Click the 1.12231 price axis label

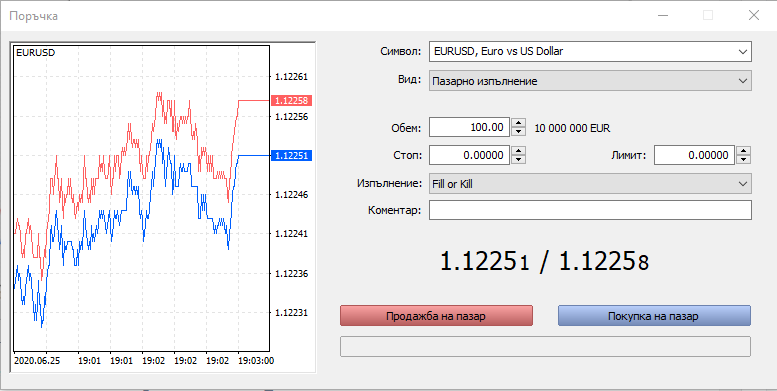pyautogui.click(x=291, y=313)
